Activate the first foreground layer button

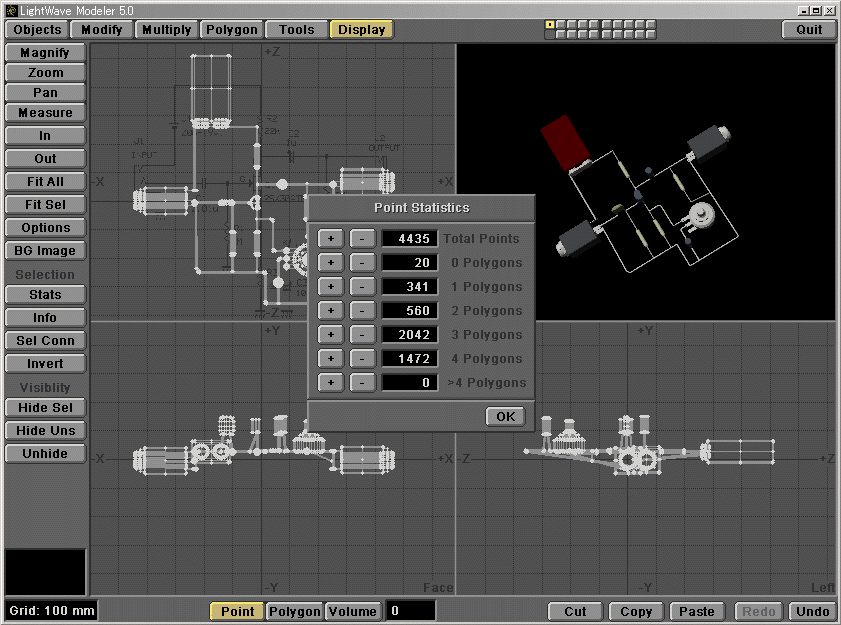click(x=550, y=24)
